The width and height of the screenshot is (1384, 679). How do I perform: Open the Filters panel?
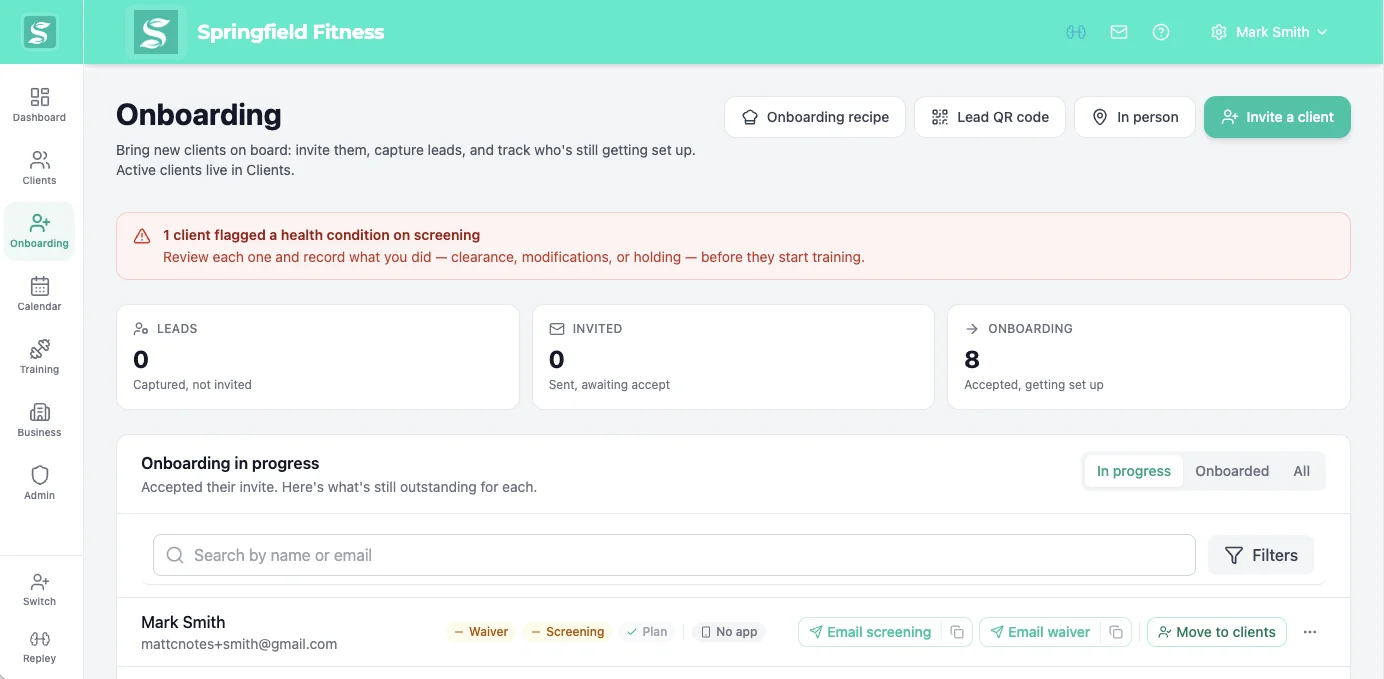1261,555
